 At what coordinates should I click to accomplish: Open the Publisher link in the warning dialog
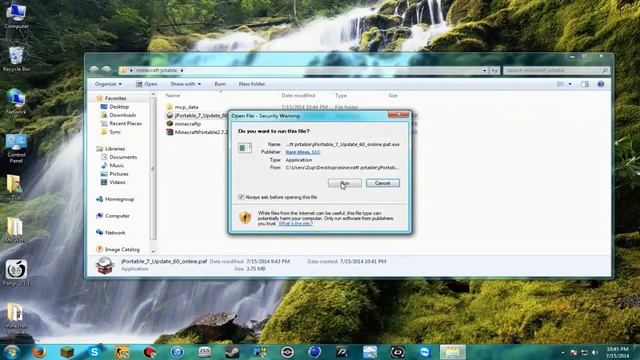tap(303, 152)
